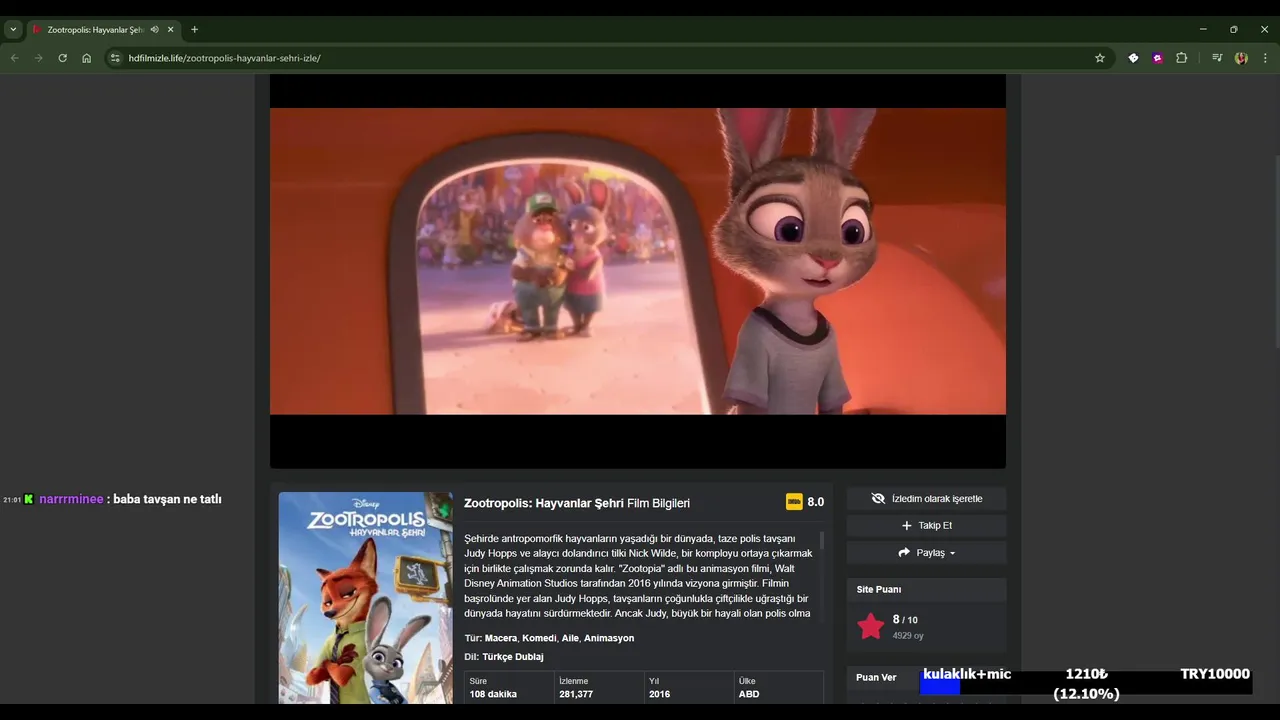The height and width of the screenshot is (720, 1280).
Task: Click the share arrow icon
Action: point(904,552)
